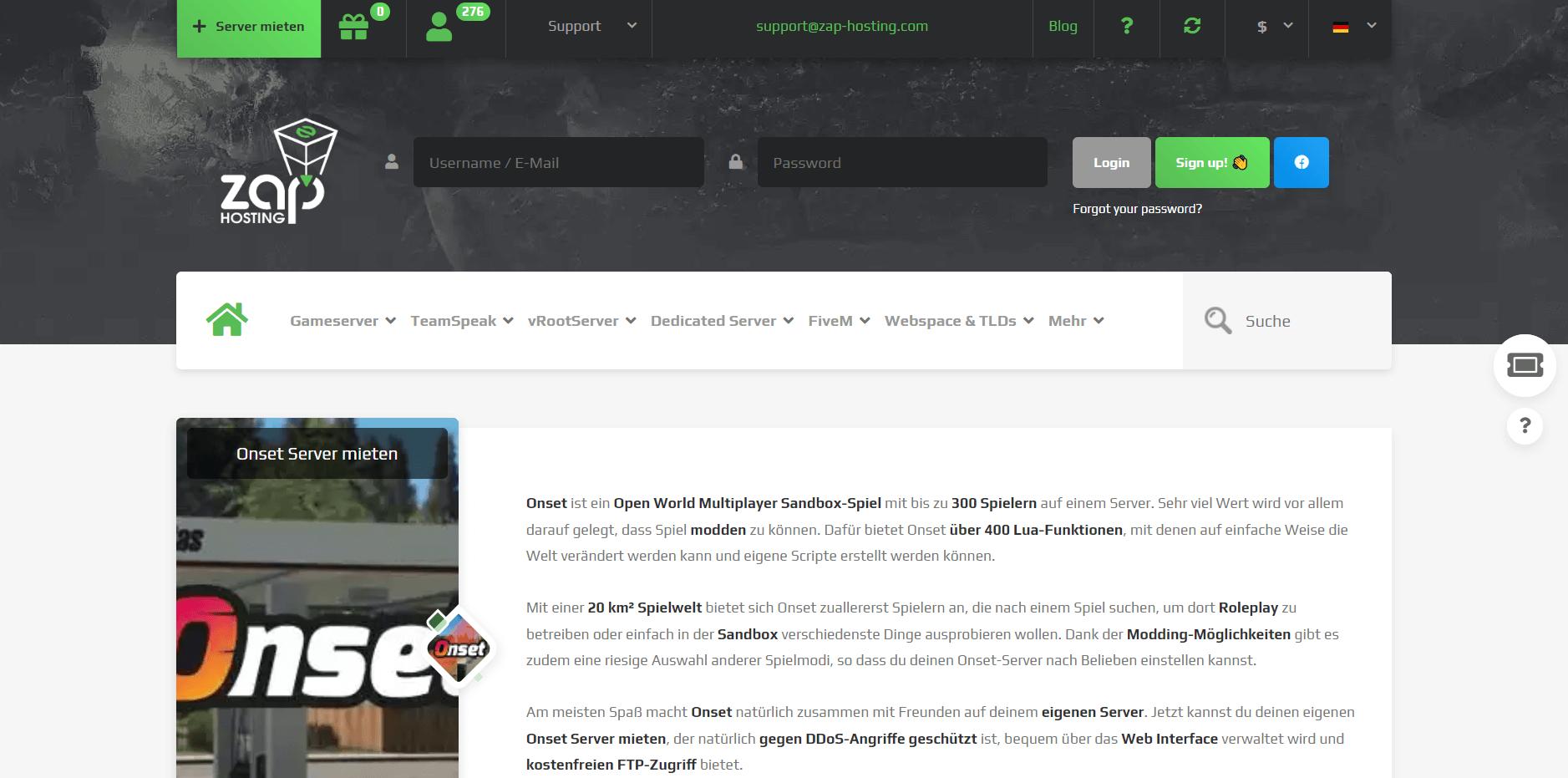
Task: Open the German flag language selector
Action: tap(1353, 27)
